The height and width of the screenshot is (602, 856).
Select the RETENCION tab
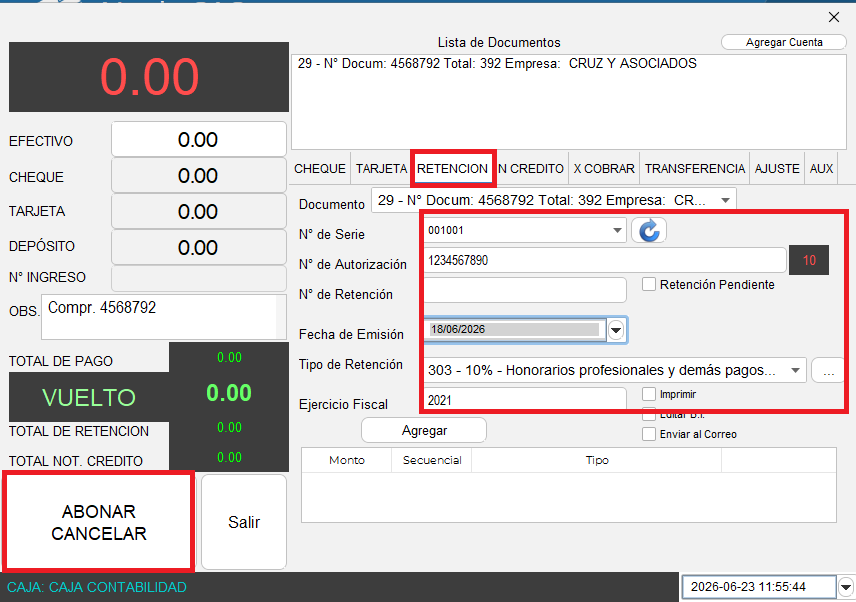click(453, 169)
